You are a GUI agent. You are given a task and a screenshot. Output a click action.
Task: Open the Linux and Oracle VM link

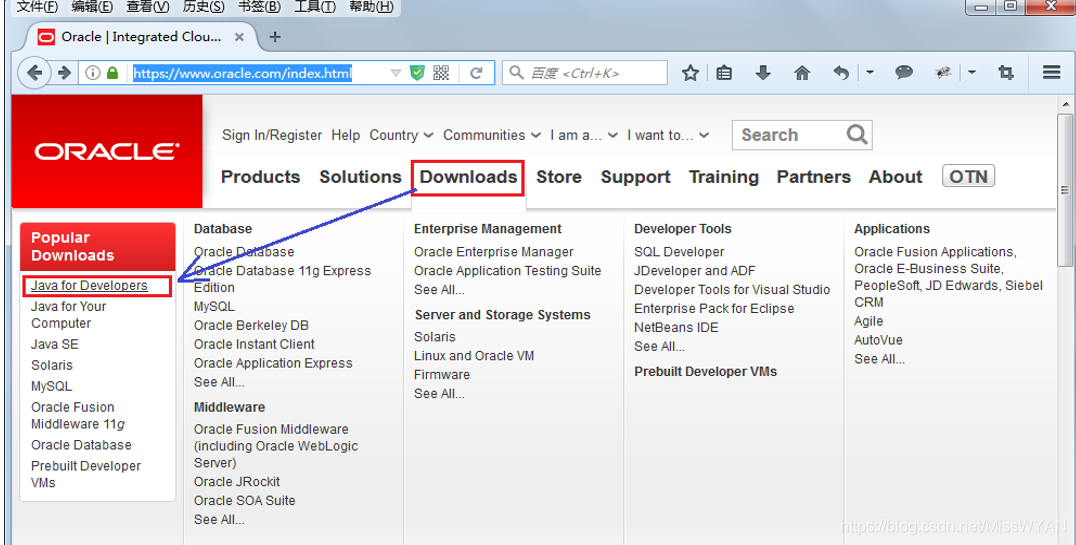tap(474, 356)
